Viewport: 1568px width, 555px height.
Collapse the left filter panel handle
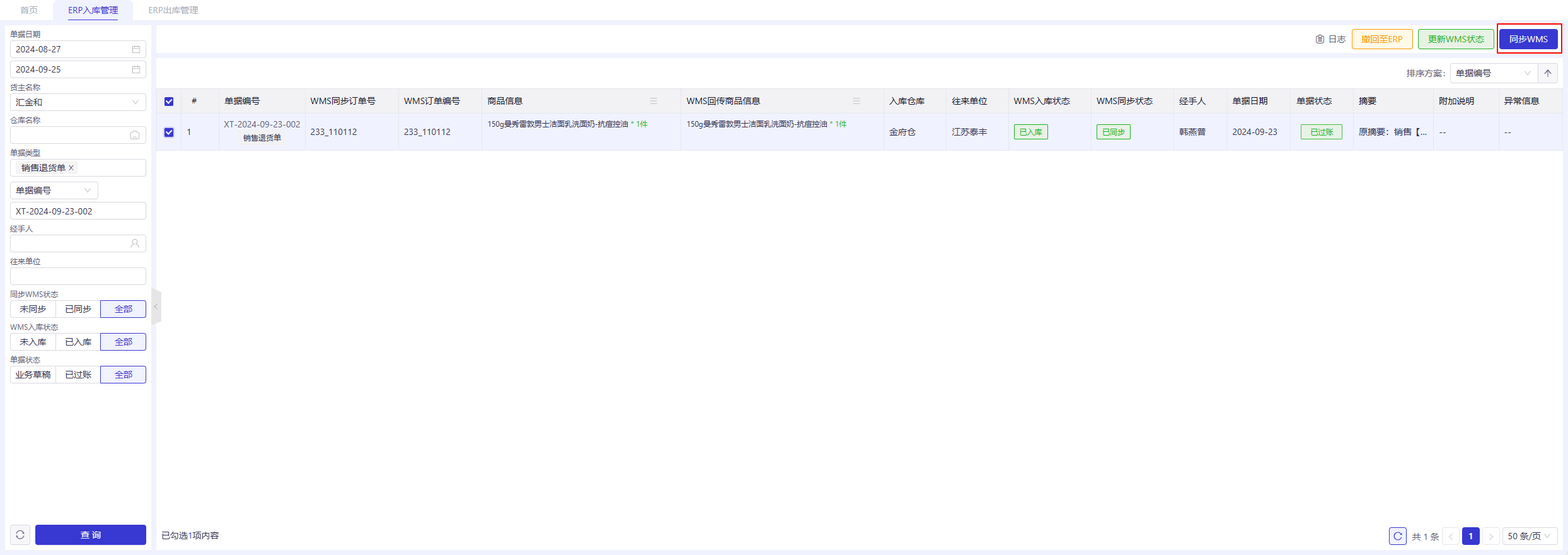156,307
